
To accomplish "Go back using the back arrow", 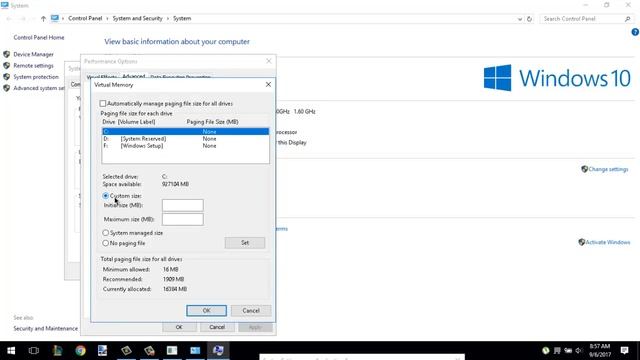I will tap(9, 19).
